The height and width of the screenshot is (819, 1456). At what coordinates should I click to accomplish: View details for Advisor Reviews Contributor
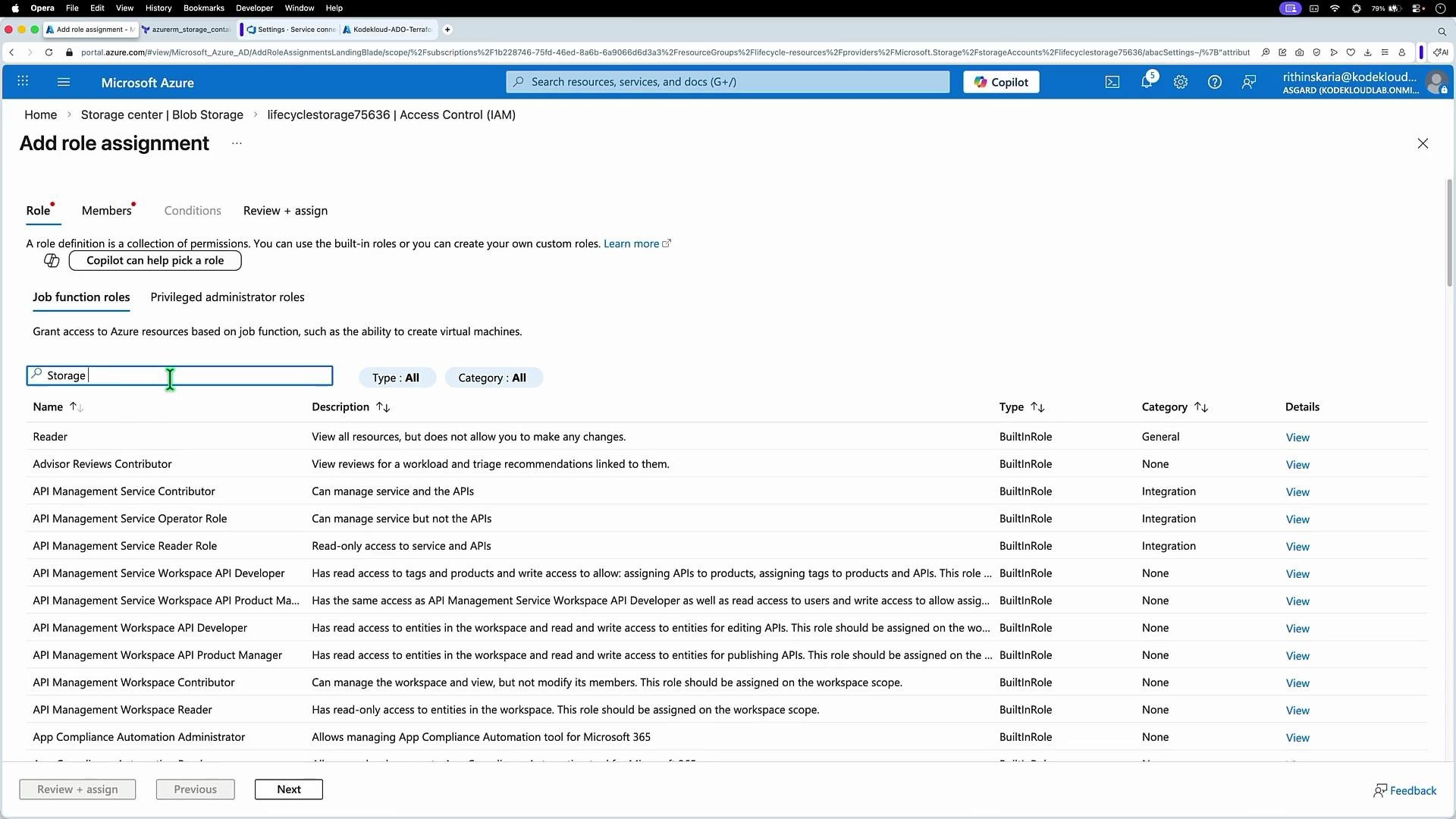(1298, 465)
